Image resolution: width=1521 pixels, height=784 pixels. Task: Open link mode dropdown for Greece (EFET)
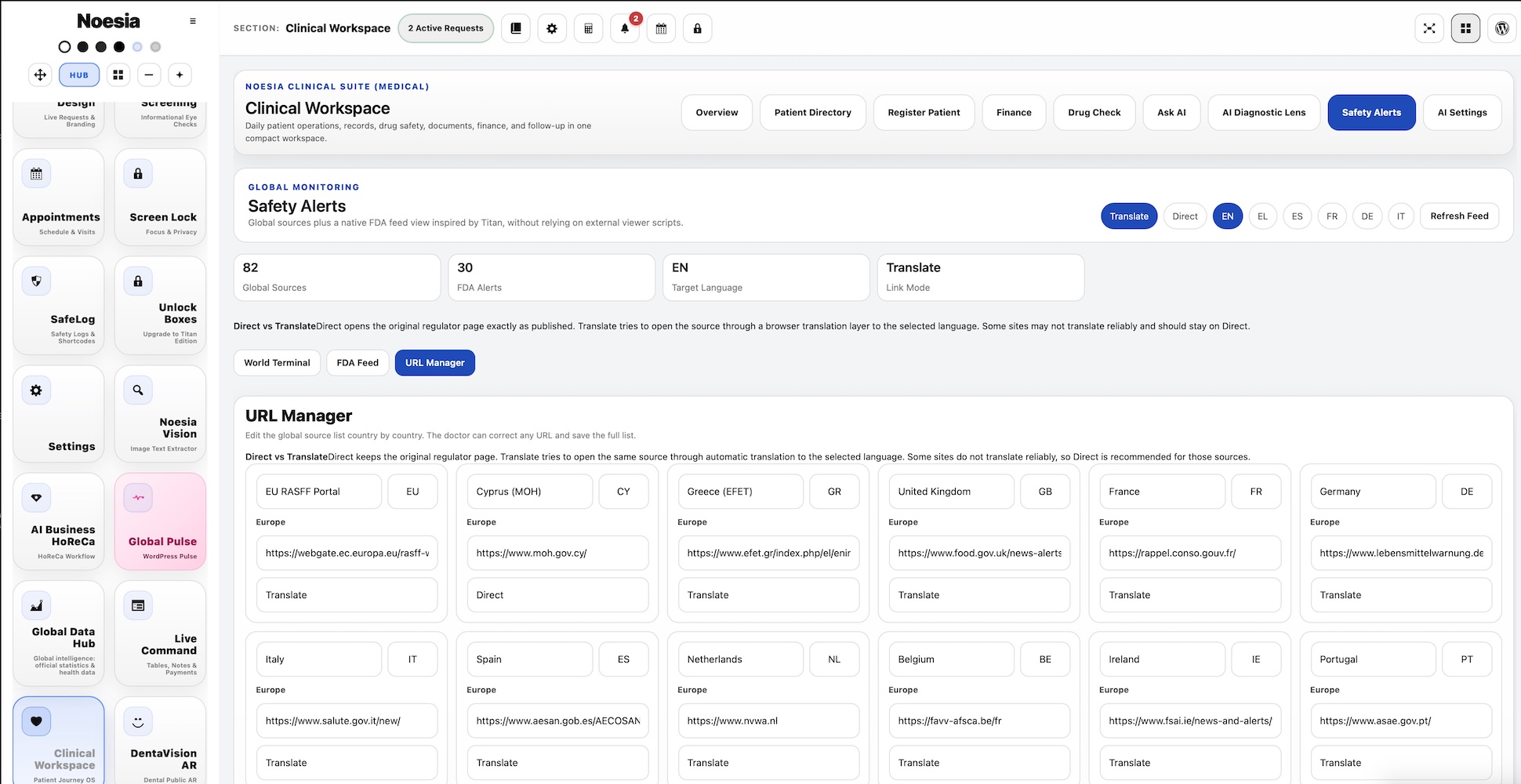[768, 595]
